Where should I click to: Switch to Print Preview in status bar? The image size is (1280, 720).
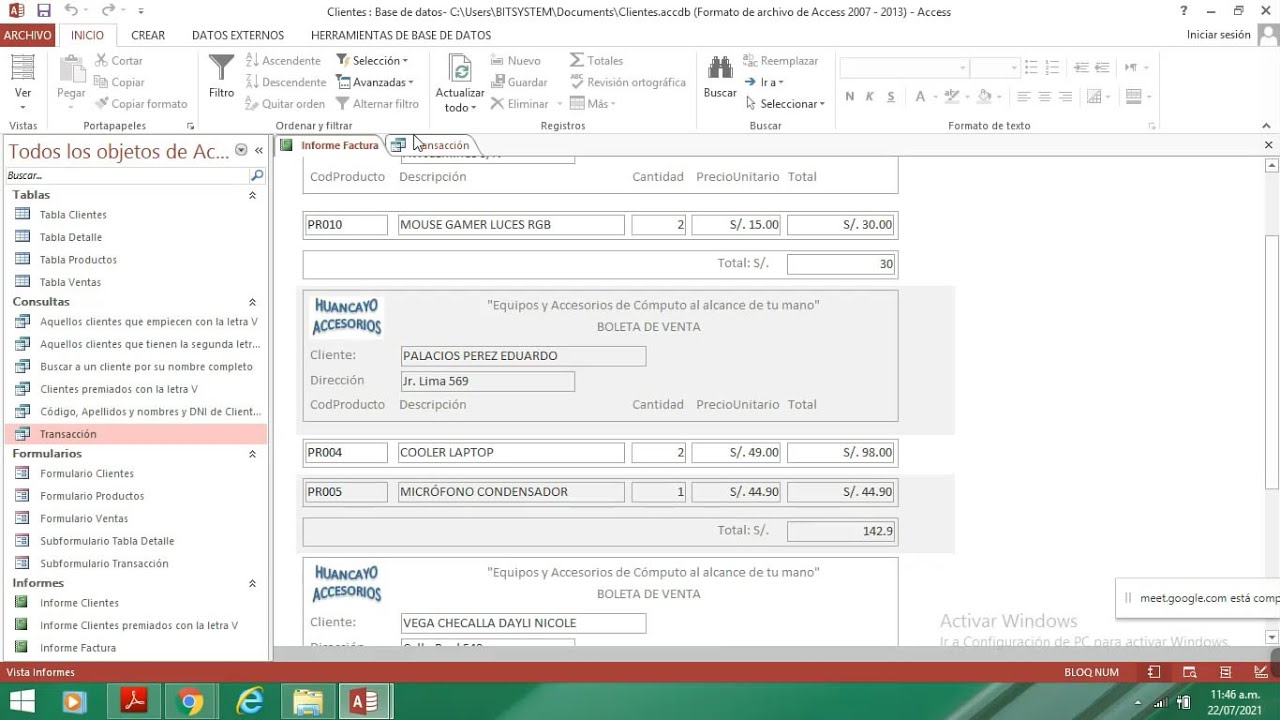coord(1190,672)
